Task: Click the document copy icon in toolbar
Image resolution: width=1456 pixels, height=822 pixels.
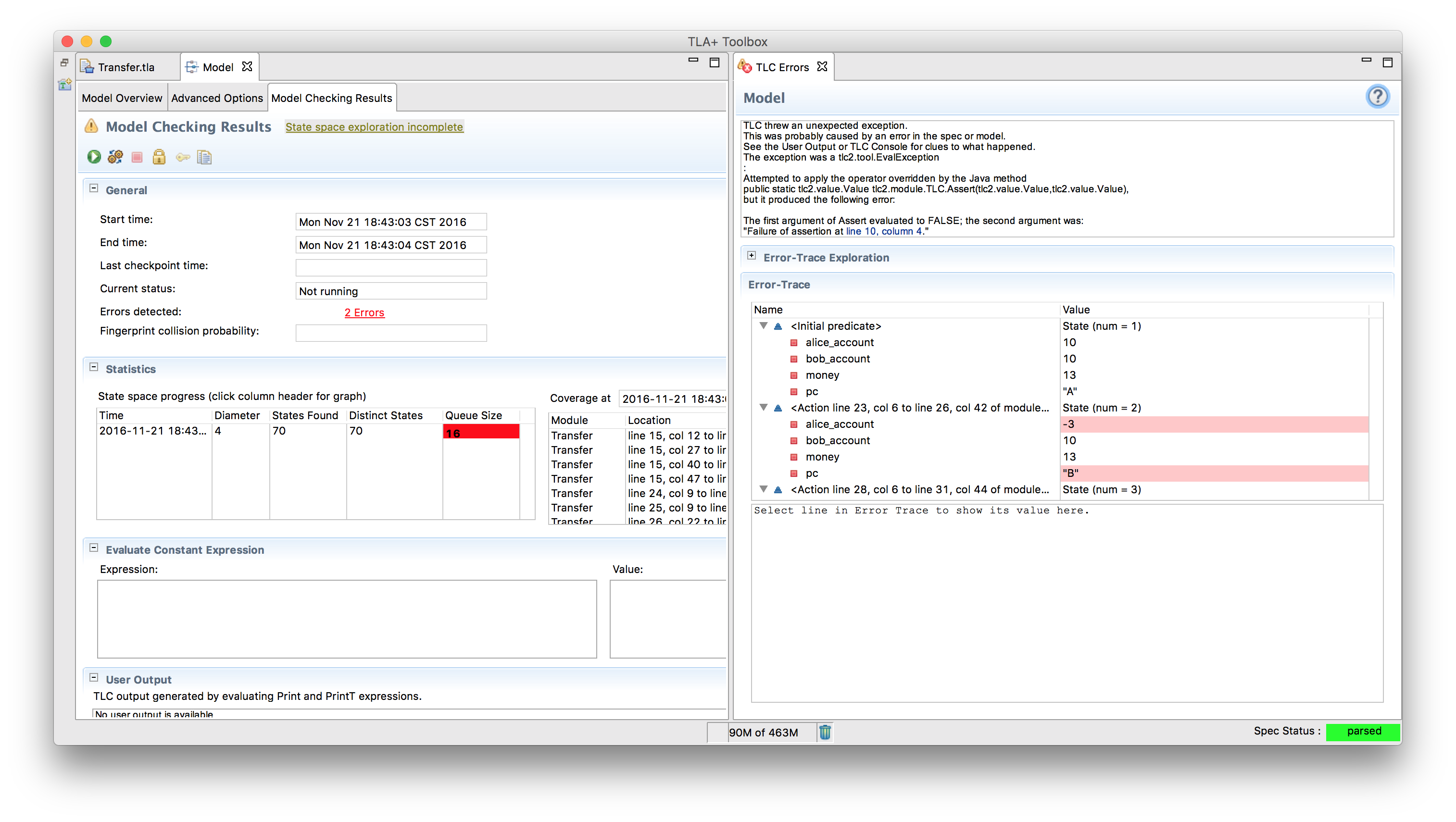Action: pyautogui.click(x=204, y=157)
